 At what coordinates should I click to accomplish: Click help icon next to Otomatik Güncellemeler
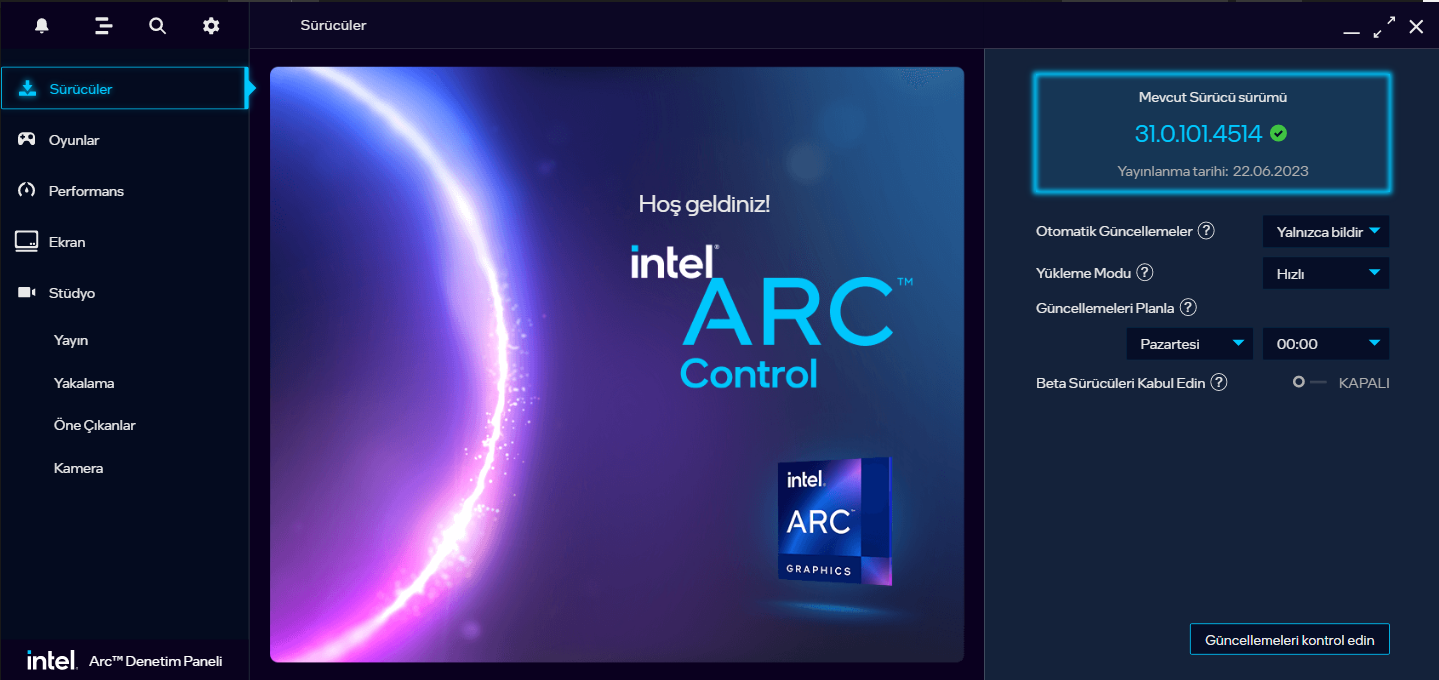[x=1206, y=231]
